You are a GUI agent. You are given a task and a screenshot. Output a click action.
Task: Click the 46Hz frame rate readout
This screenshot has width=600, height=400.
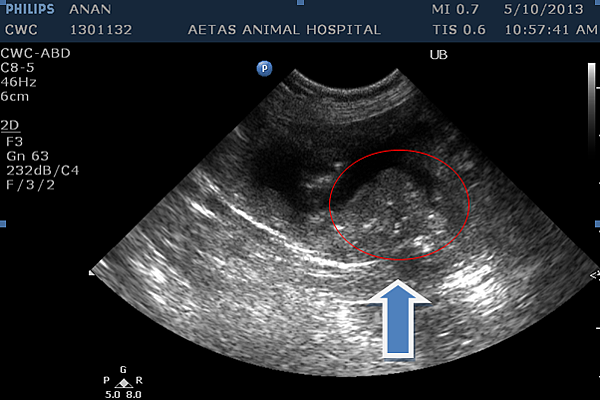point(19,82)
